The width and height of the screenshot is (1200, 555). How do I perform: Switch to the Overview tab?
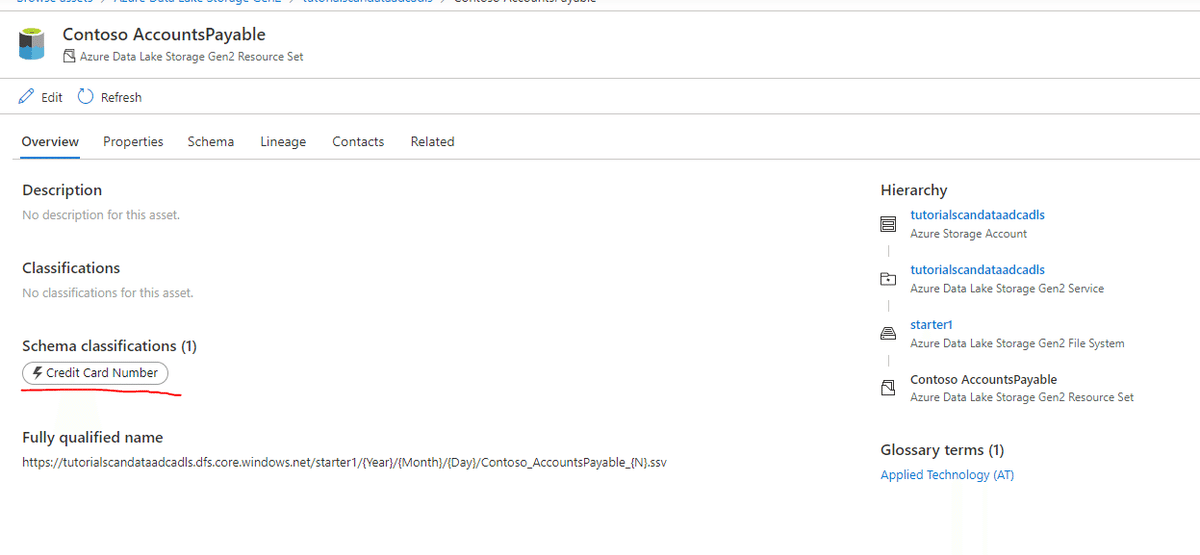pos(50,142)
